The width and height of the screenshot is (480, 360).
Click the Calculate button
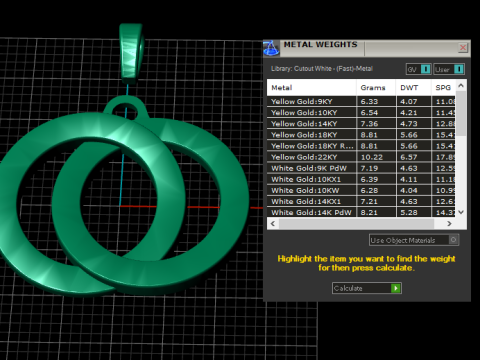367,288
